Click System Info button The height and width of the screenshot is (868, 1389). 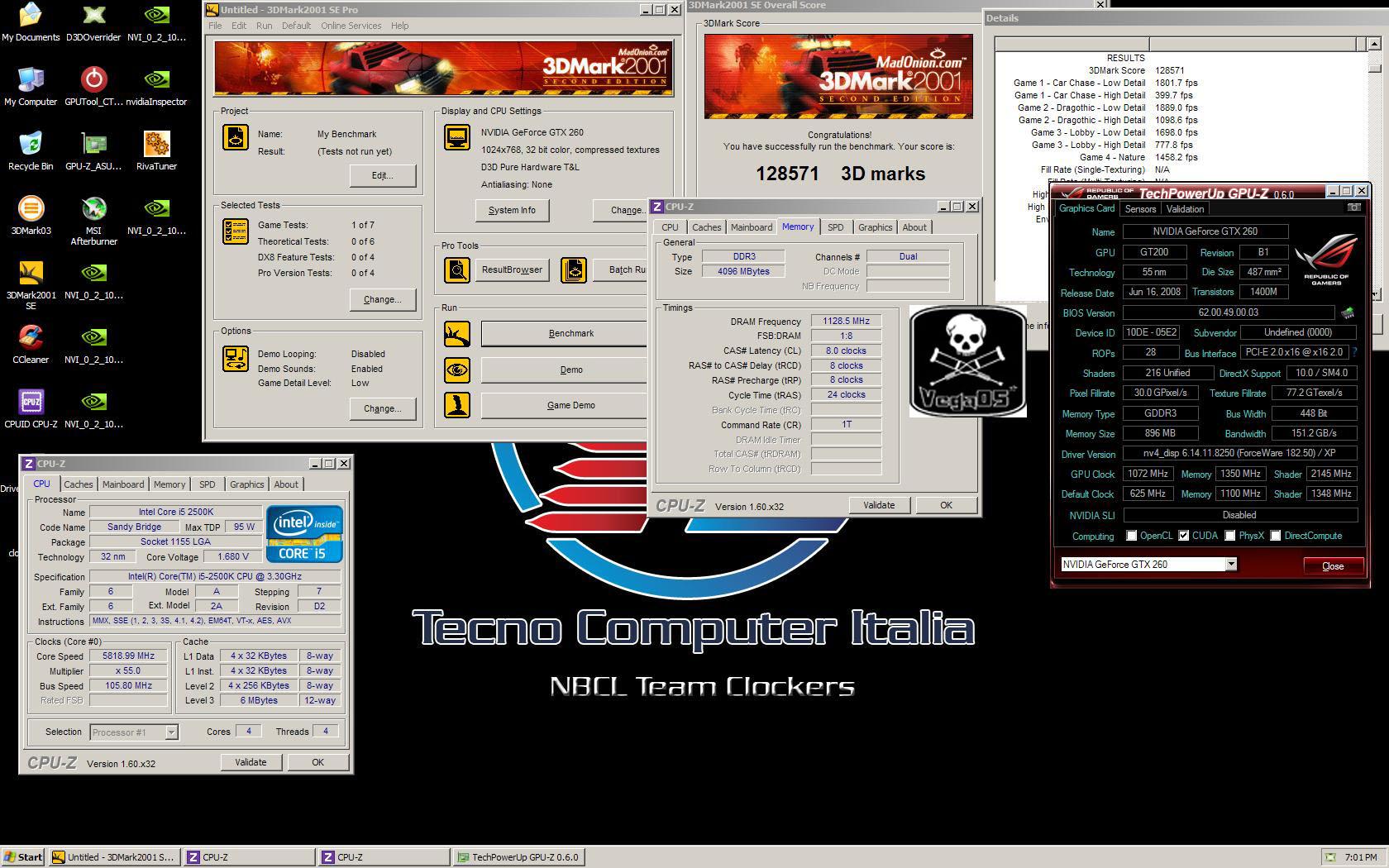tap(512, 210)
